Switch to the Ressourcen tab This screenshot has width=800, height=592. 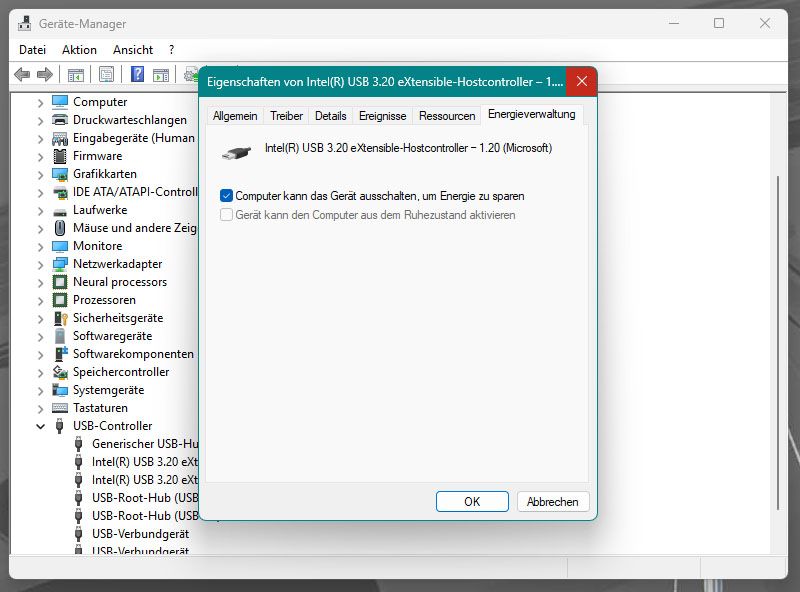[447, 116]
